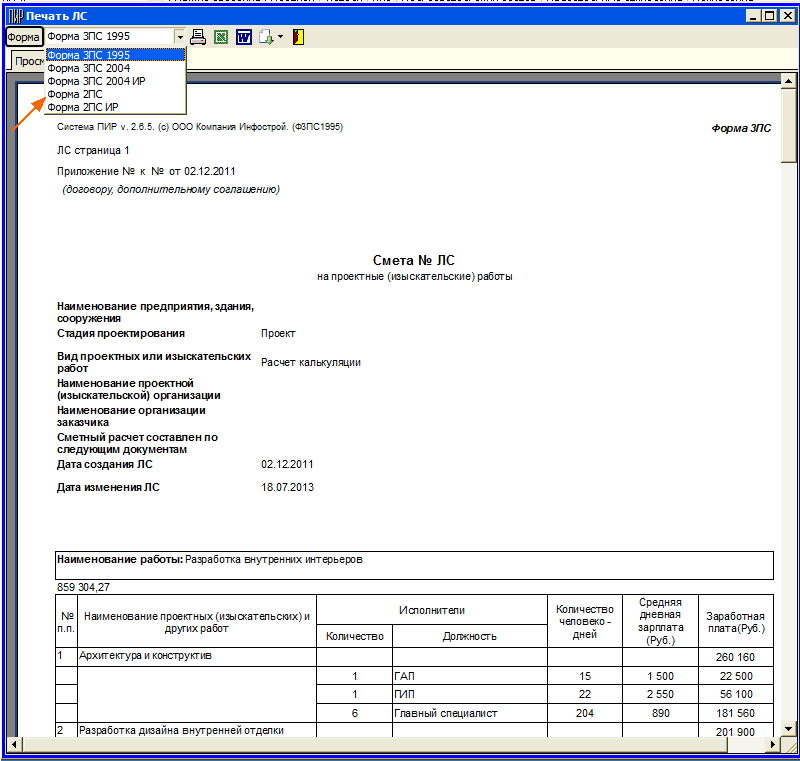Click the exit door icon
Image resolution: width=800 pixels, height=761 pixels.
[299, 37]
